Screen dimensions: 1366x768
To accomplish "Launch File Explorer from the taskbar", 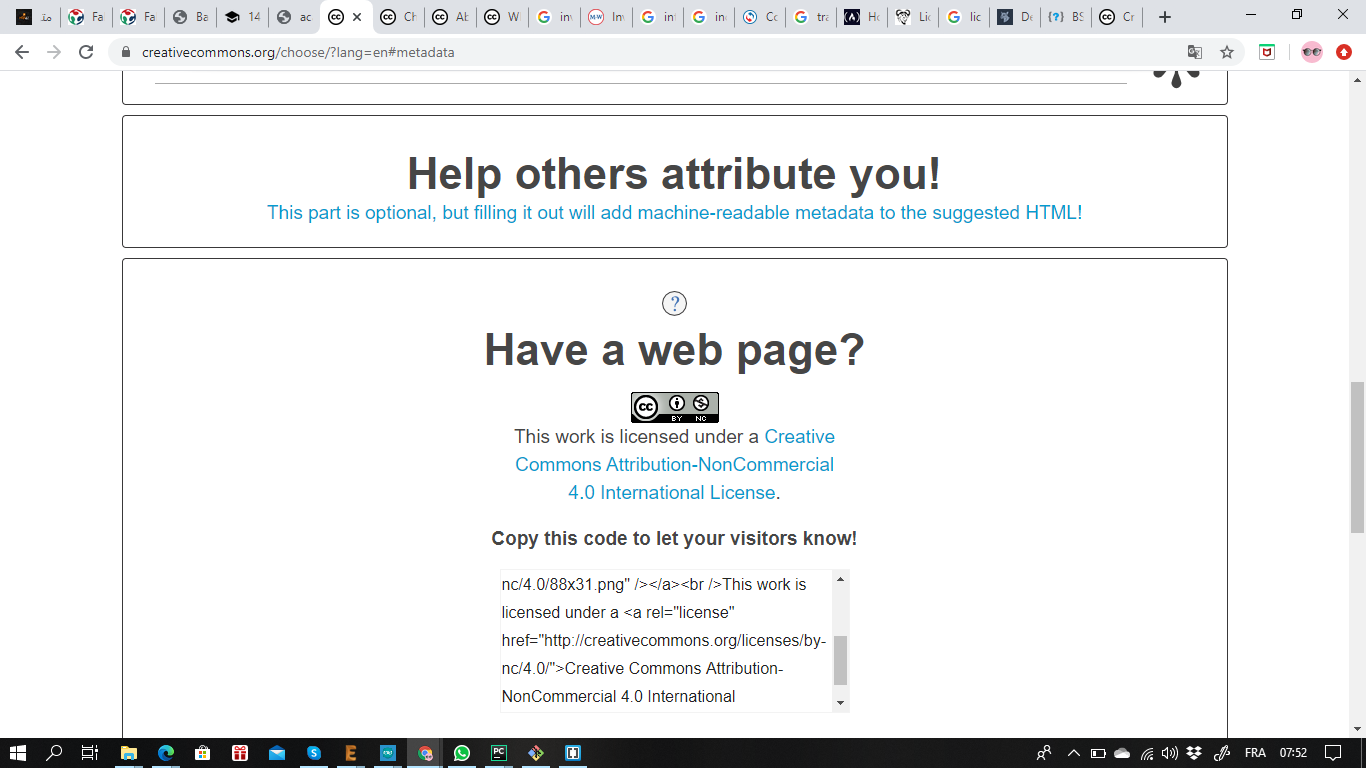I will tap(129, 753).
